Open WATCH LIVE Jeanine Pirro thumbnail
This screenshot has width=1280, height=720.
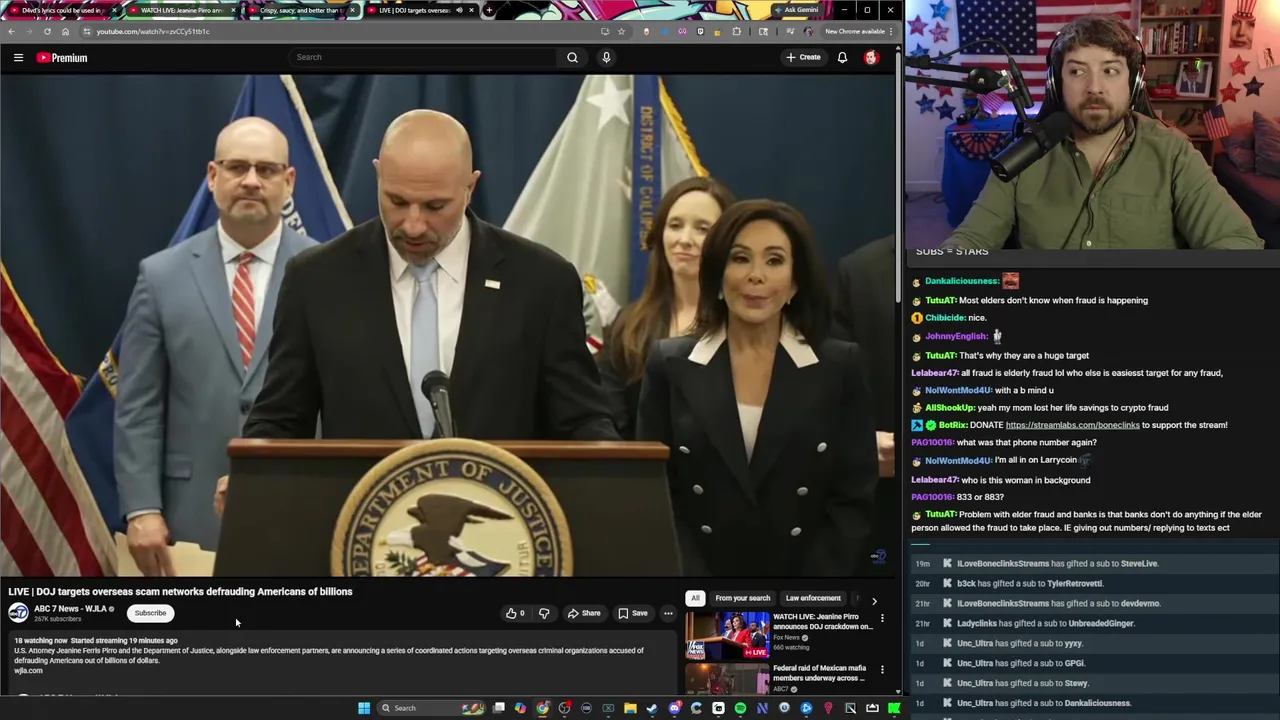[727, 636]
